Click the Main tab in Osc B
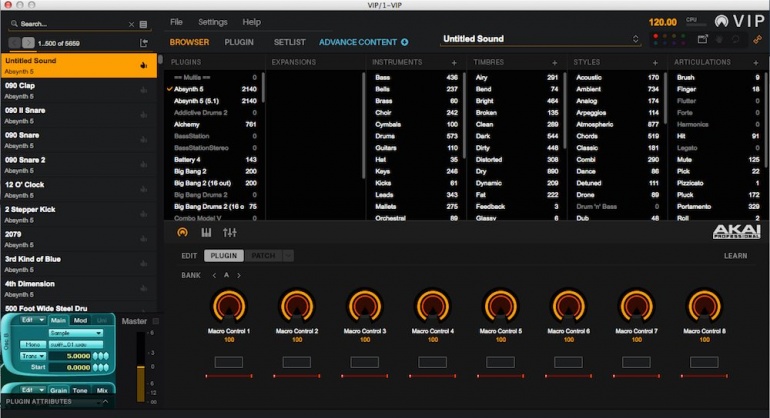This screenshot has width=770, height=418. point(58,320)
